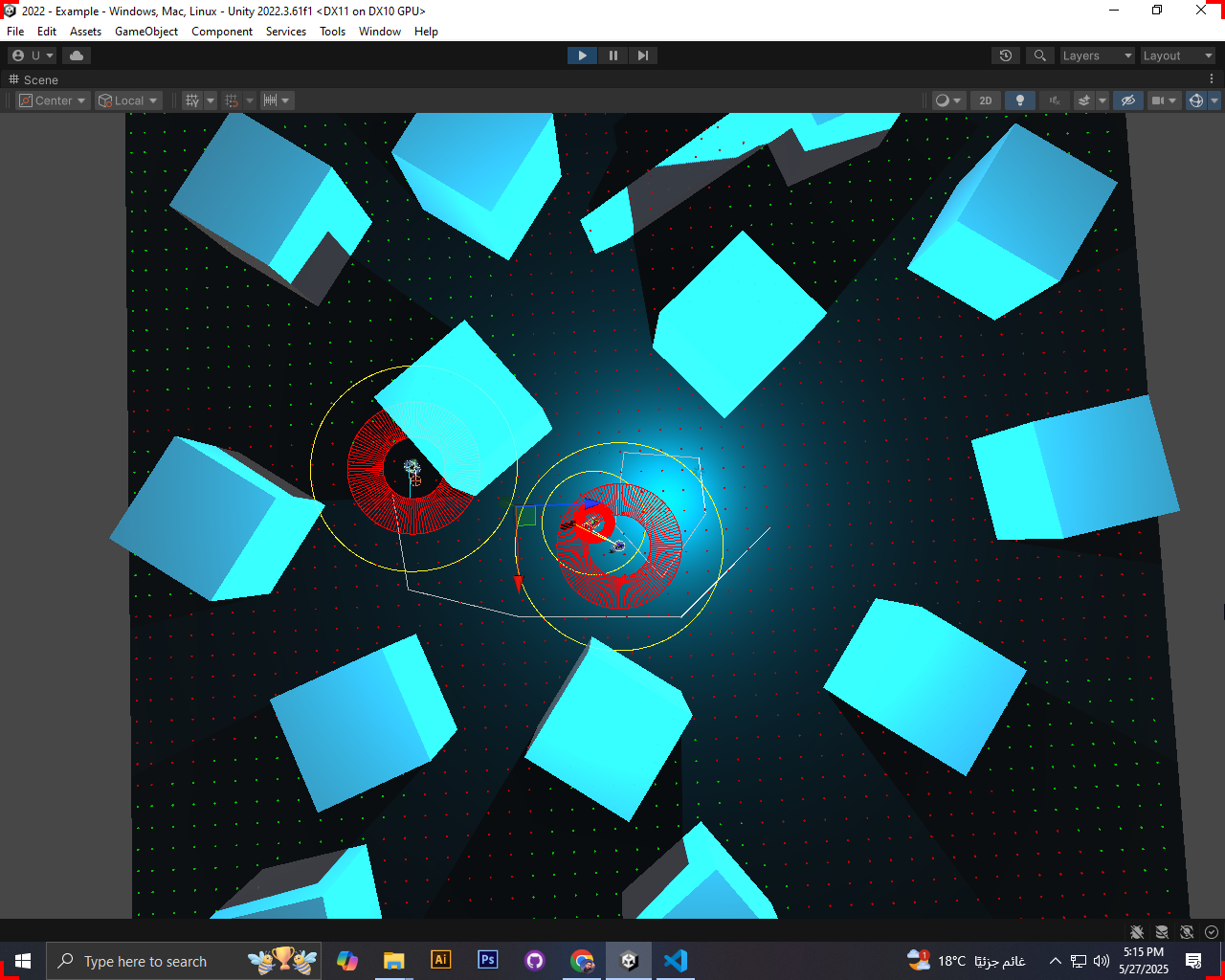Toggle 2D view mode
Image resolution: width=1225 pixels, height=980 pixels.
tap(986, 100)
